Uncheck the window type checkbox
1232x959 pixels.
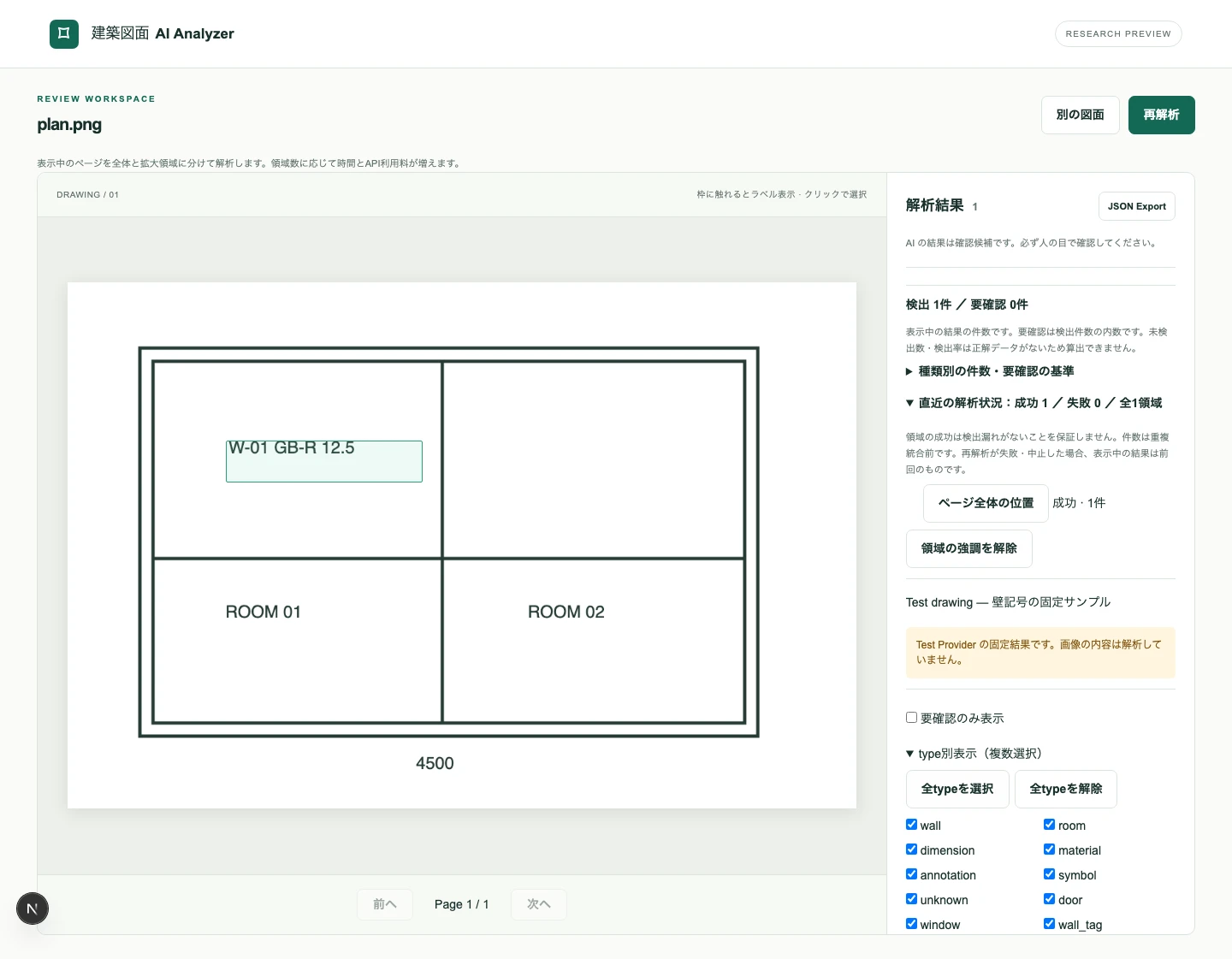click(x=911, y=924)
